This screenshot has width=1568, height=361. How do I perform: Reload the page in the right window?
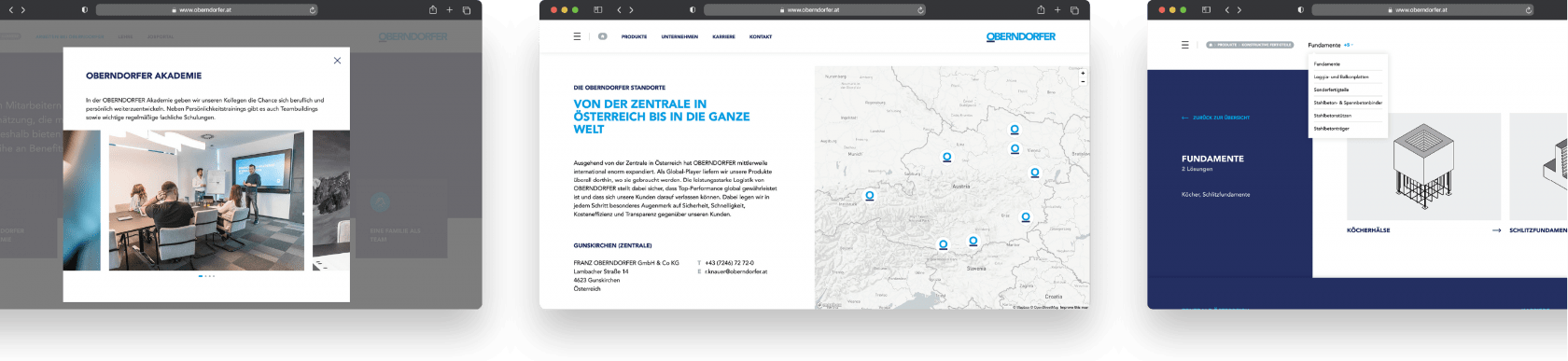(x=1528, y=10)
